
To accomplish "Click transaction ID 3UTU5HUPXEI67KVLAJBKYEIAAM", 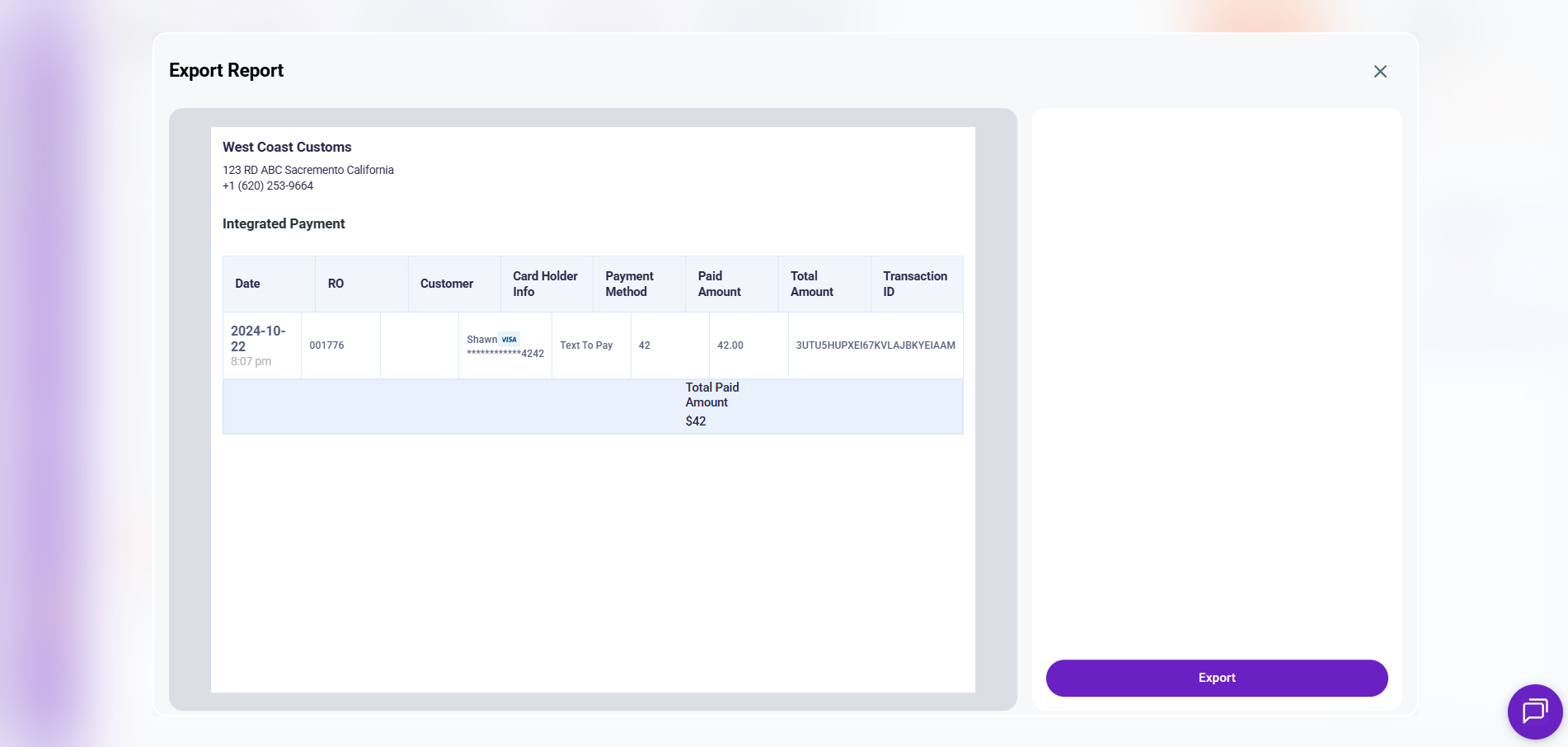I will (875, 345).
